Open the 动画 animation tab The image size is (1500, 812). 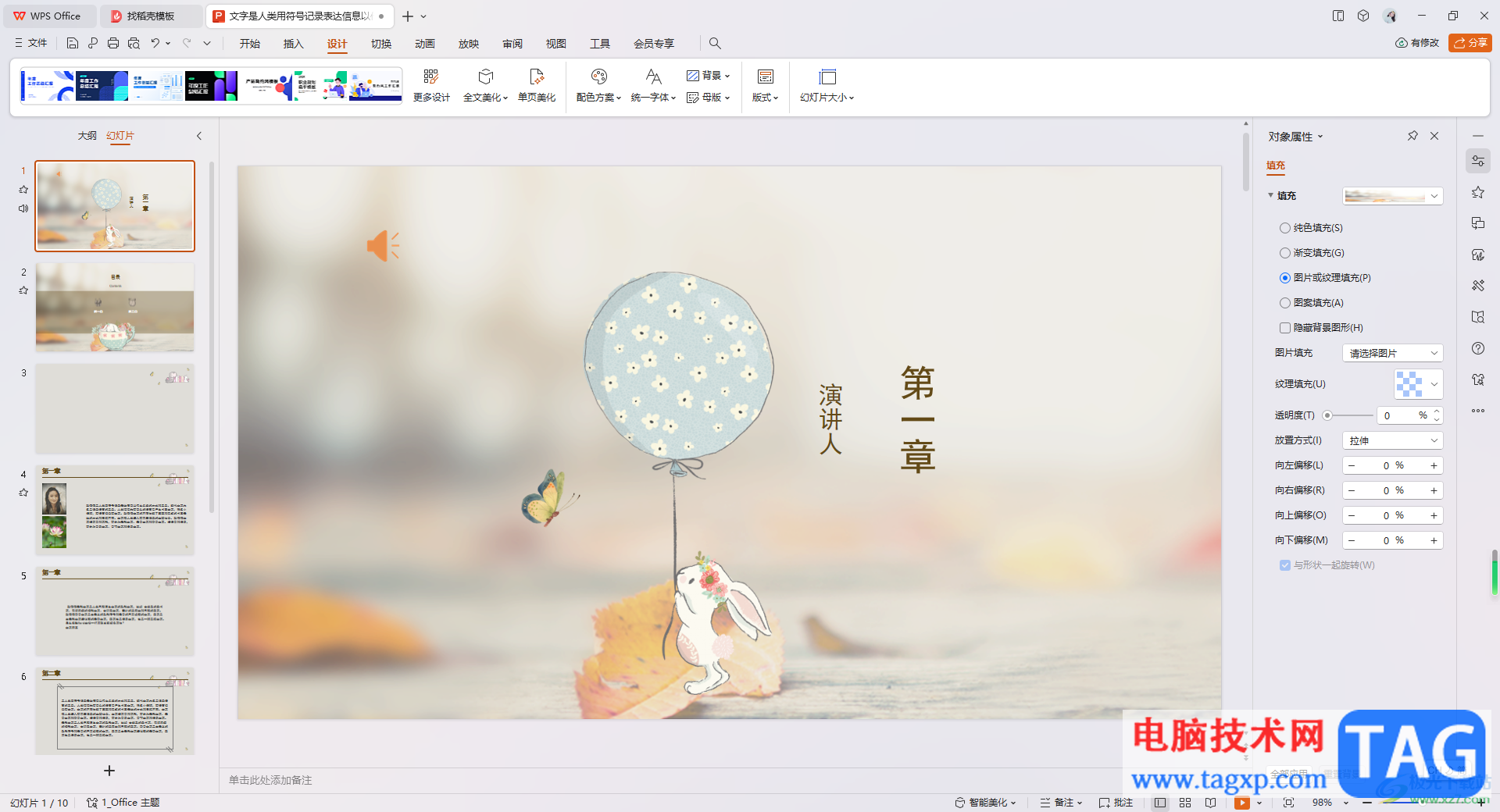[x=425, y=44]
